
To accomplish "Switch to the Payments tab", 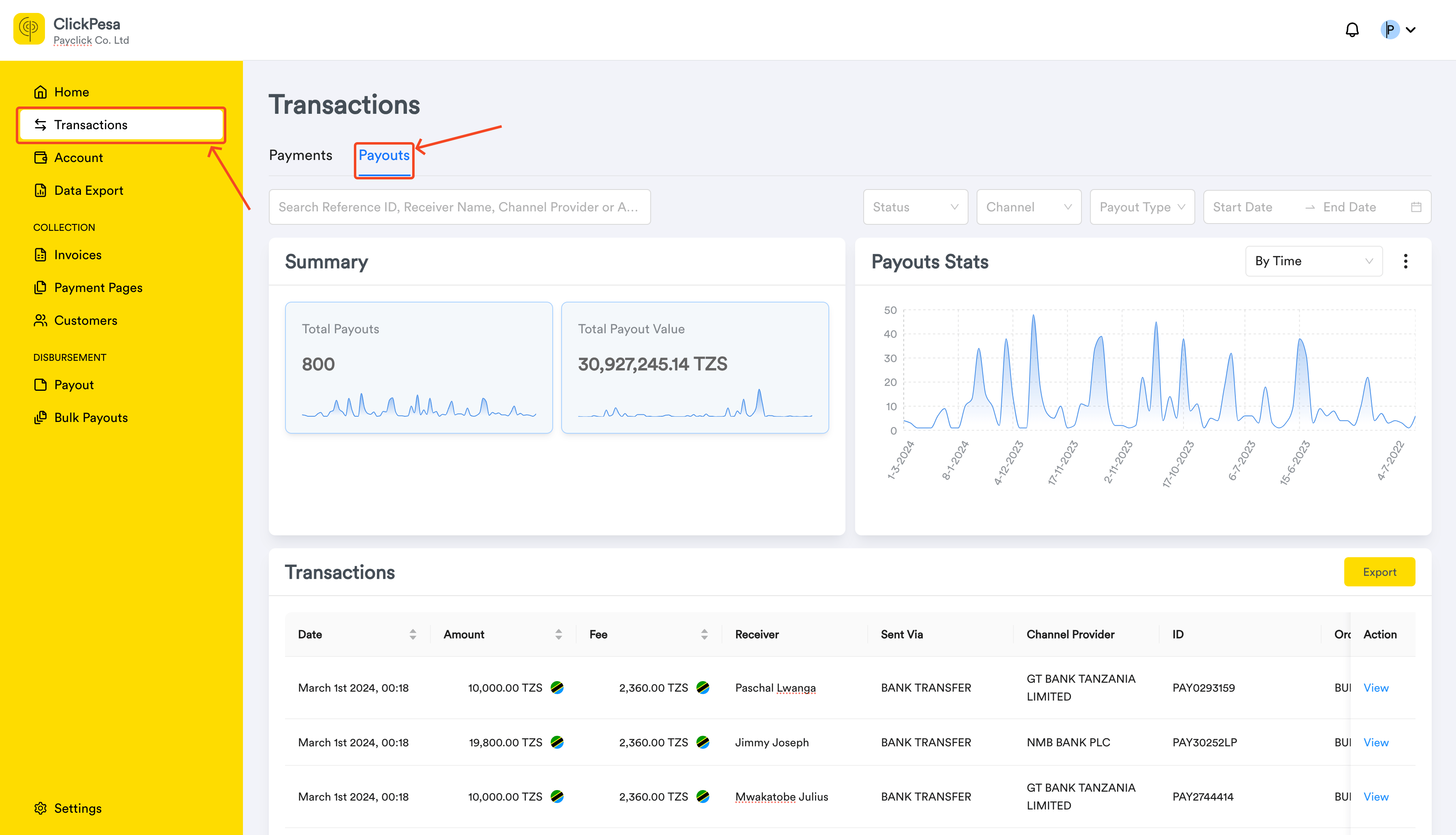I will click(x=300, y=155).
